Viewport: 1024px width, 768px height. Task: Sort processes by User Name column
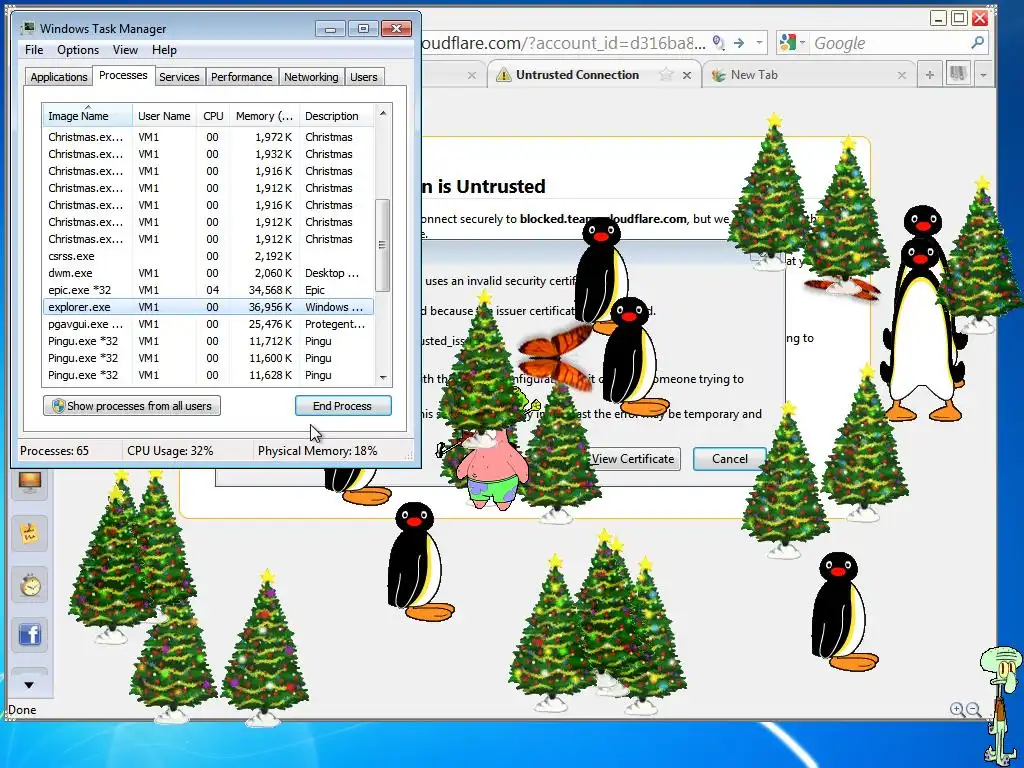click(x=164, y=116)
